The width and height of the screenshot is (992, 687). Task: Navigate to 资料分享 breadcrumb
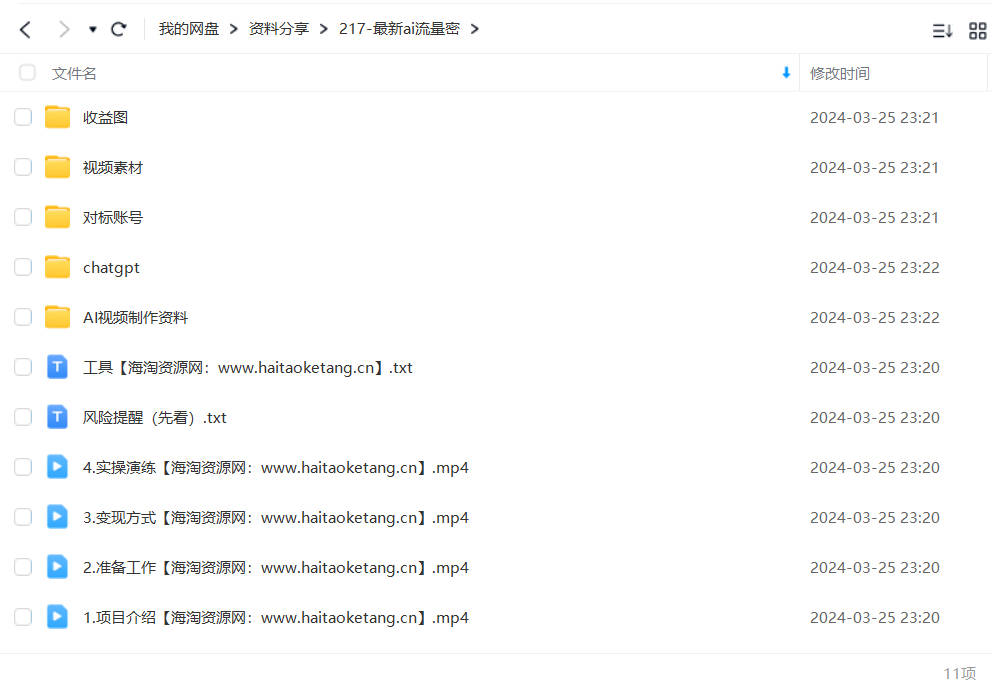pyautogui.click(x=278, y=29)
